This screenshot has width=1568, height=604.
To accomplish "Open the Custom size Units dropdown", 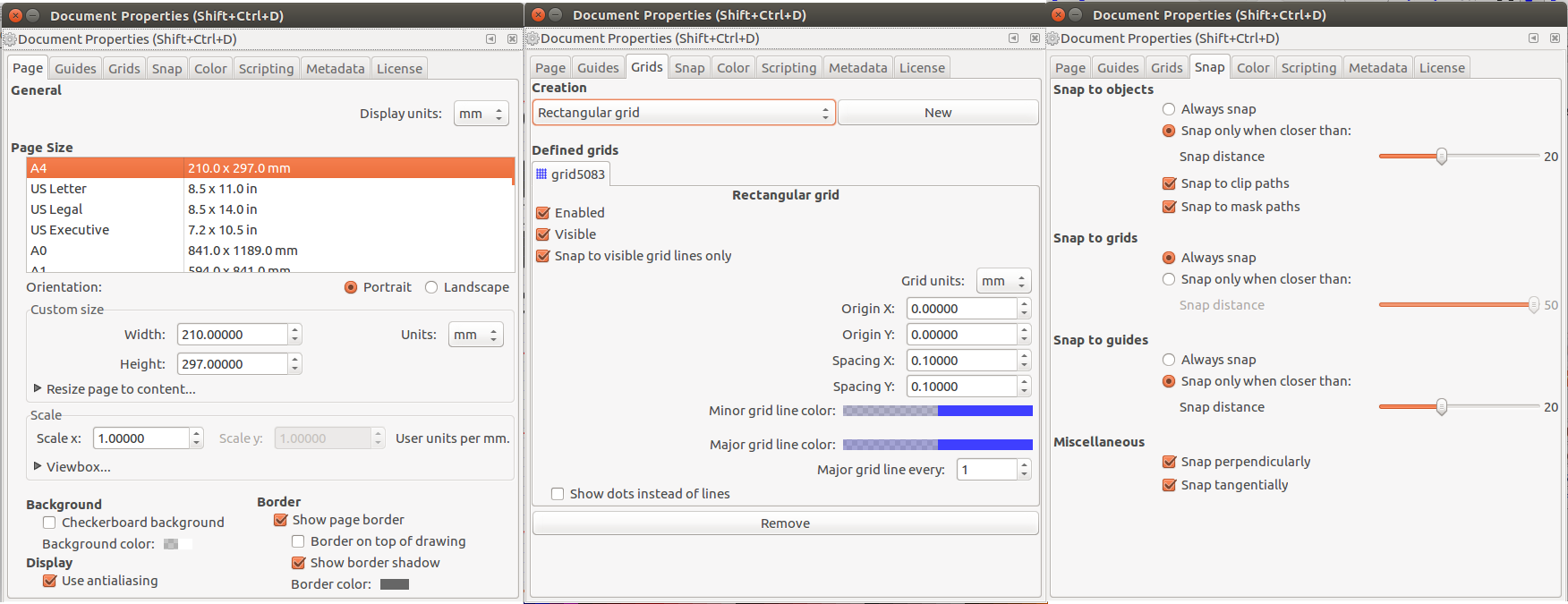I will [476, 335].
